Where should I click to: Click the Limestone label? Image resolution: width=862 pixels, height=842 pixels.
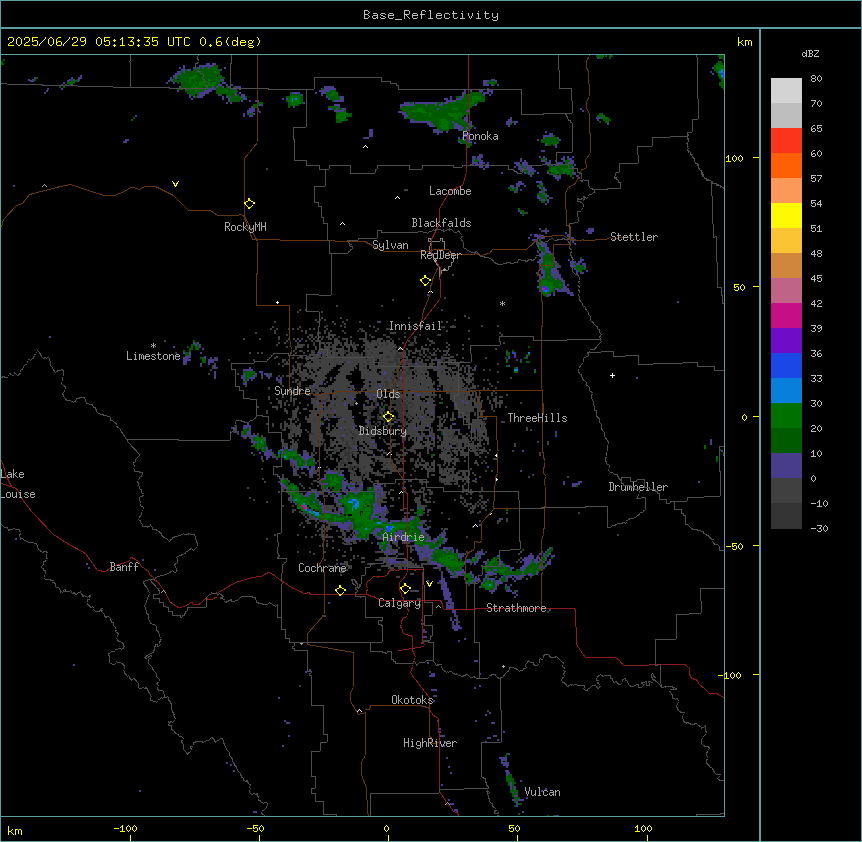pyautogui.click(x=153, y=356)
